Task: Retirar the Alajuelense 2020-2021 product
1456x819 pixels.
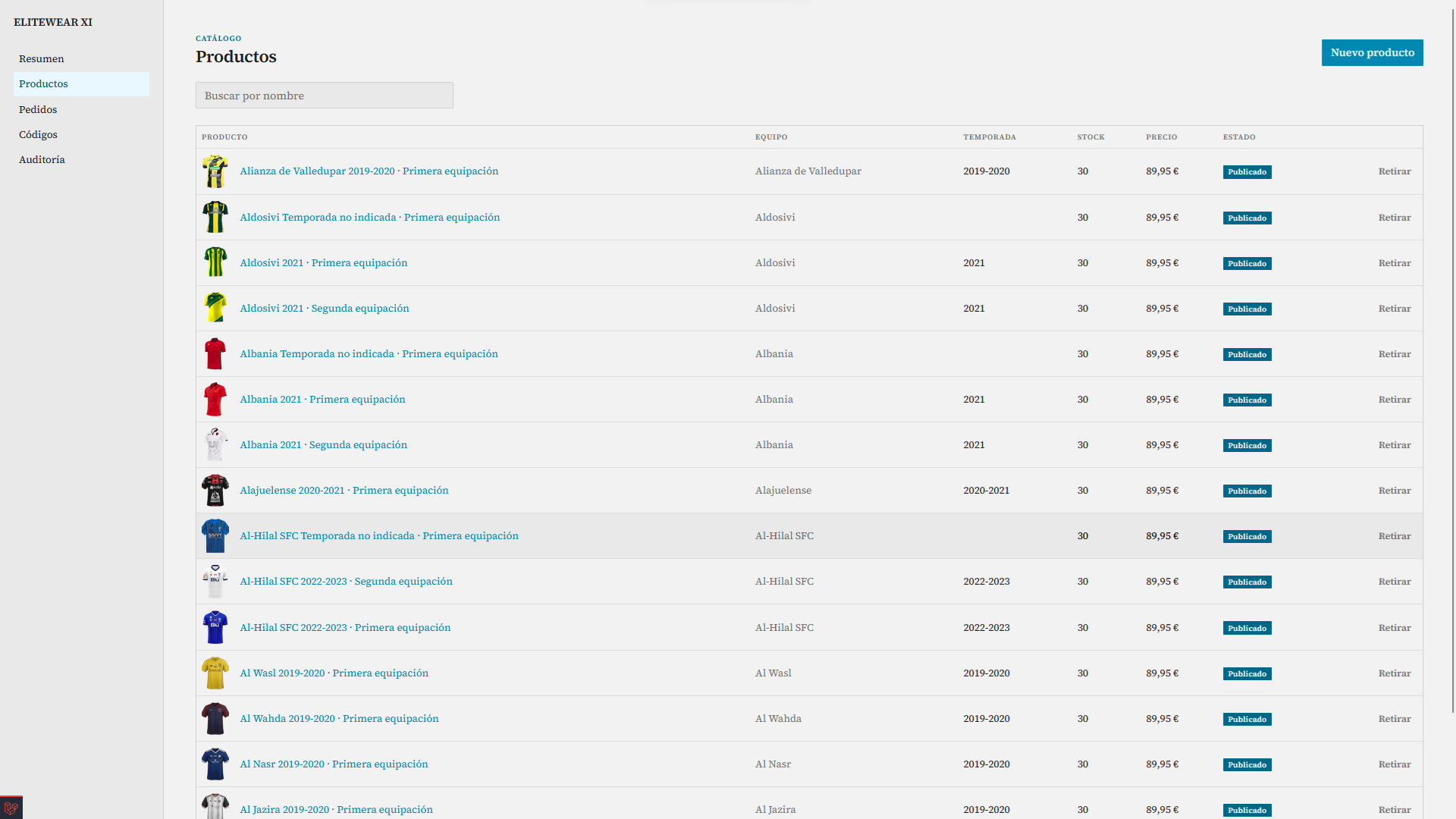Action: click(1395, 491)
